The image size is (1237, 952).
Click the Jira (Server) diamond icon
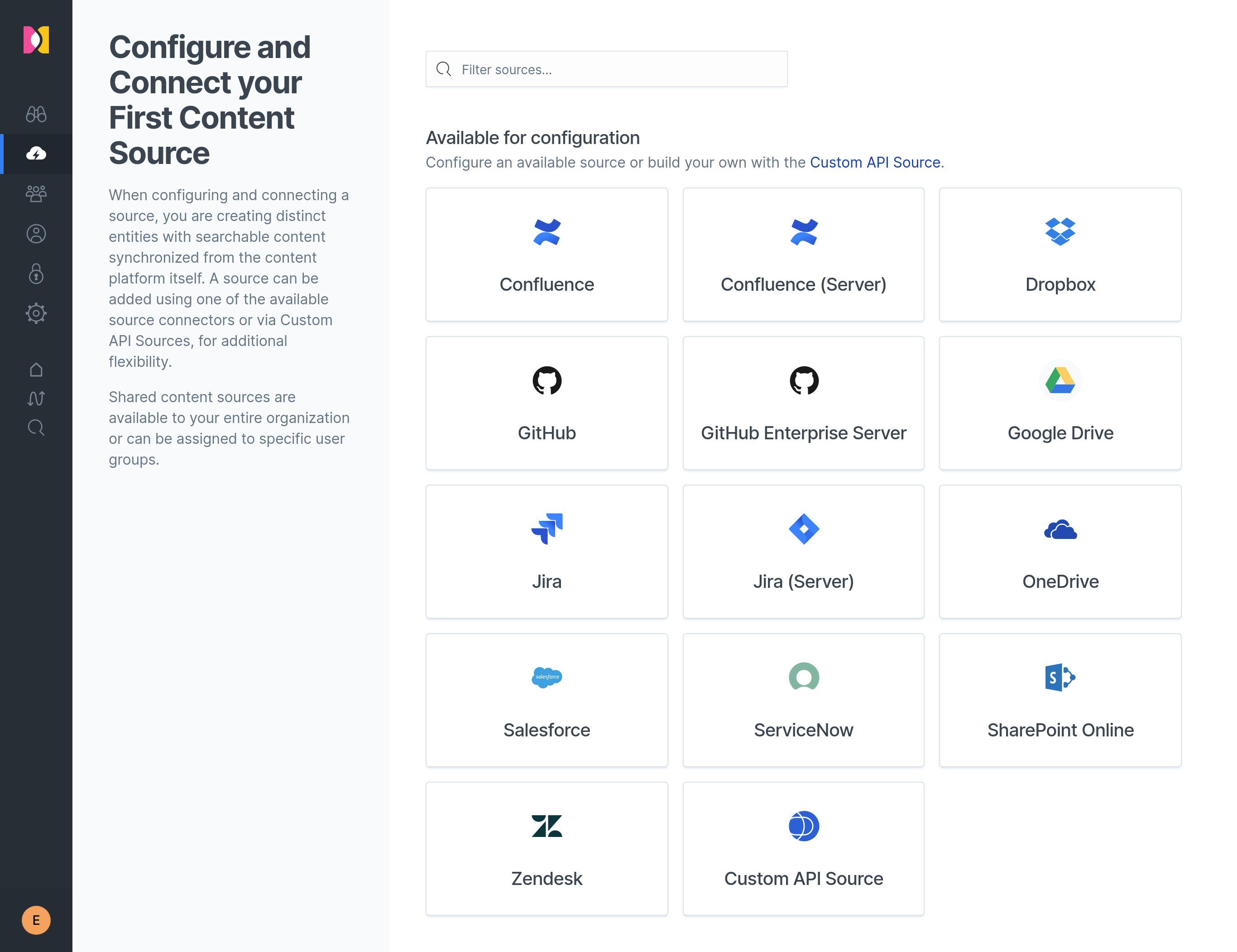coord(804,529)
